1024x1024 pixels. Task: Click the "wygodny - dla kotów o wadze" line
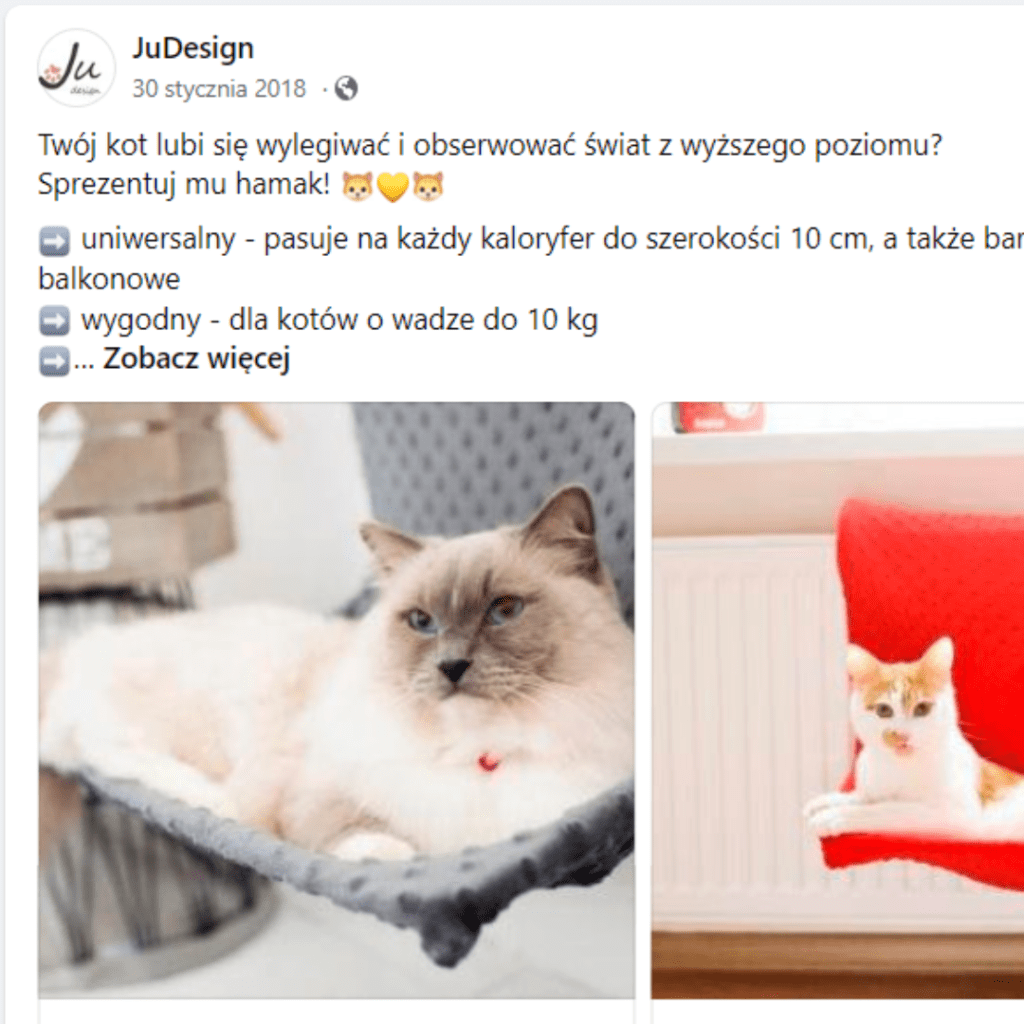(339, 320)
